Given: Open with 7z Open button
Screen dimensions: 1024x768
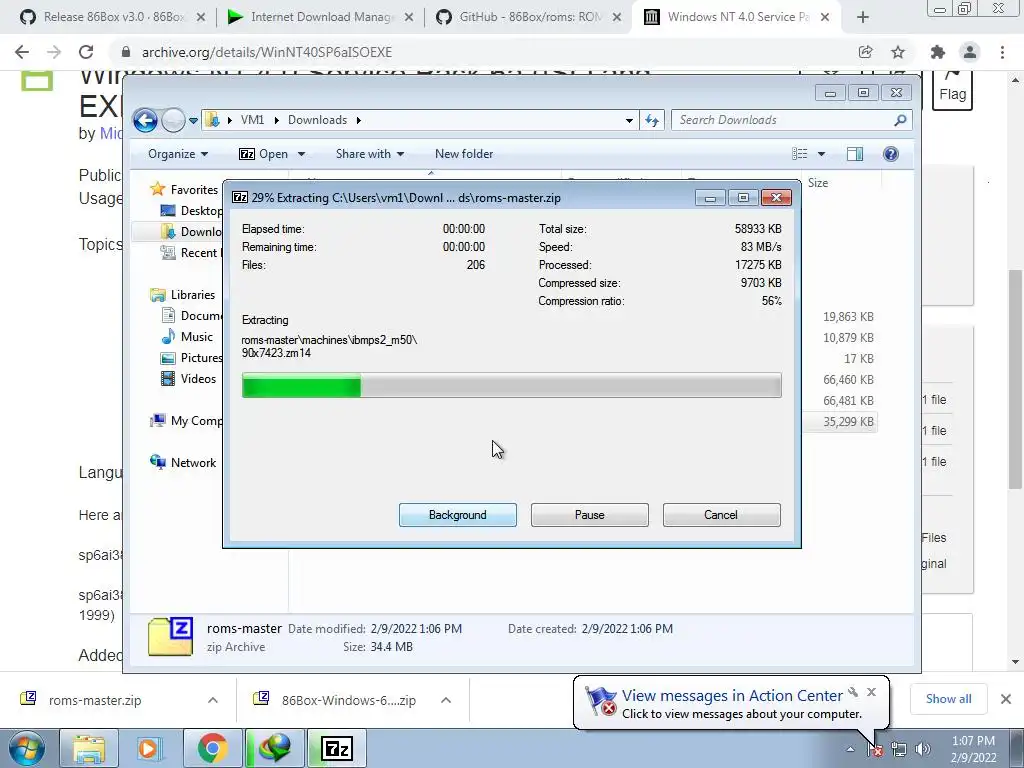Looking at the screenshot, I should 263,154.
